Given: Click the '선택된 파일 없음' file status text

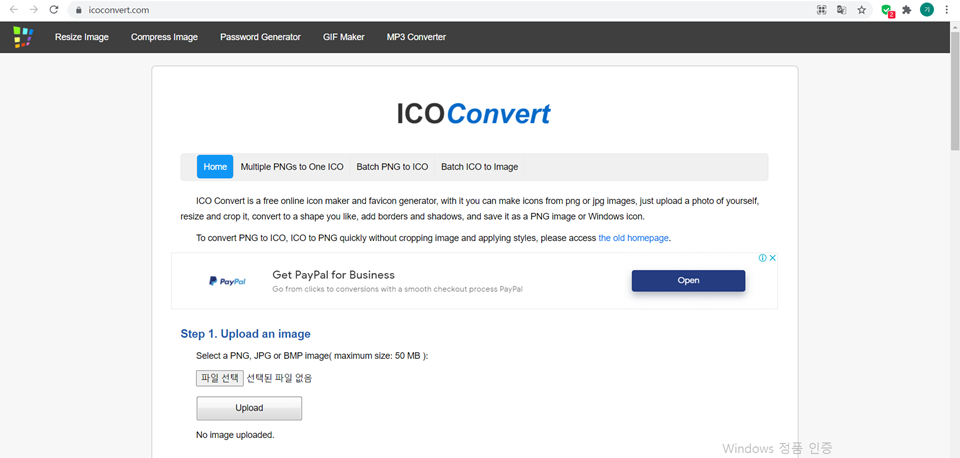Looking at the screenshot, I should pos(279,378).
